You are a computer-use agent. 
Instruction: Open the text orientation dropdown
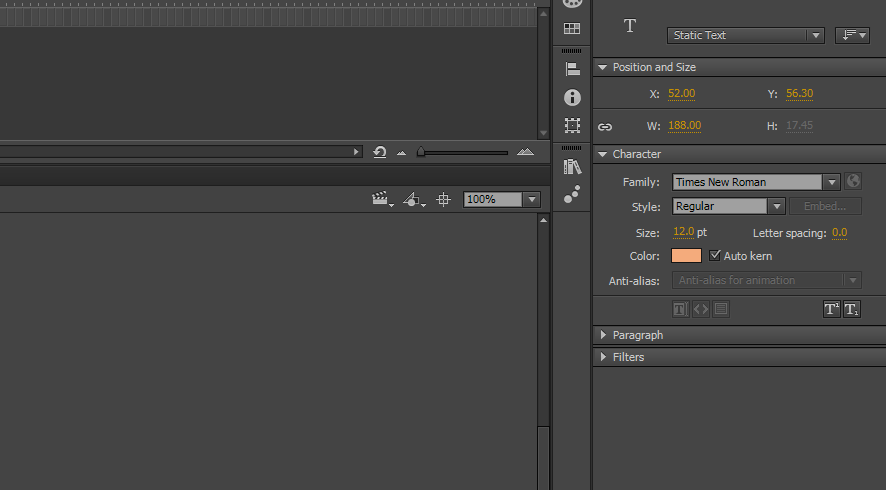852,35
